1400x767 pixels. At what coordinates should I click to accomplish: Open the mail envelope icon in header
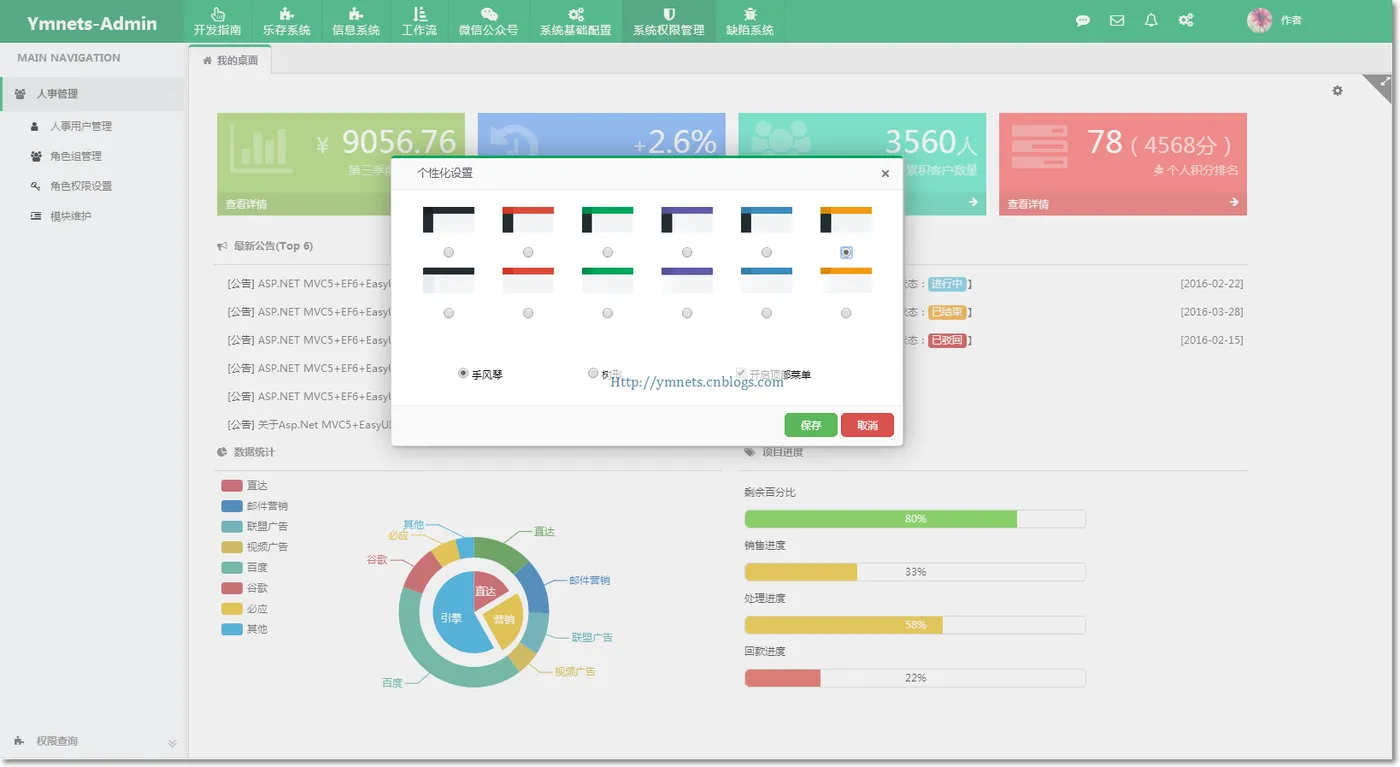pyautogui.click(x=1117, y=20)
